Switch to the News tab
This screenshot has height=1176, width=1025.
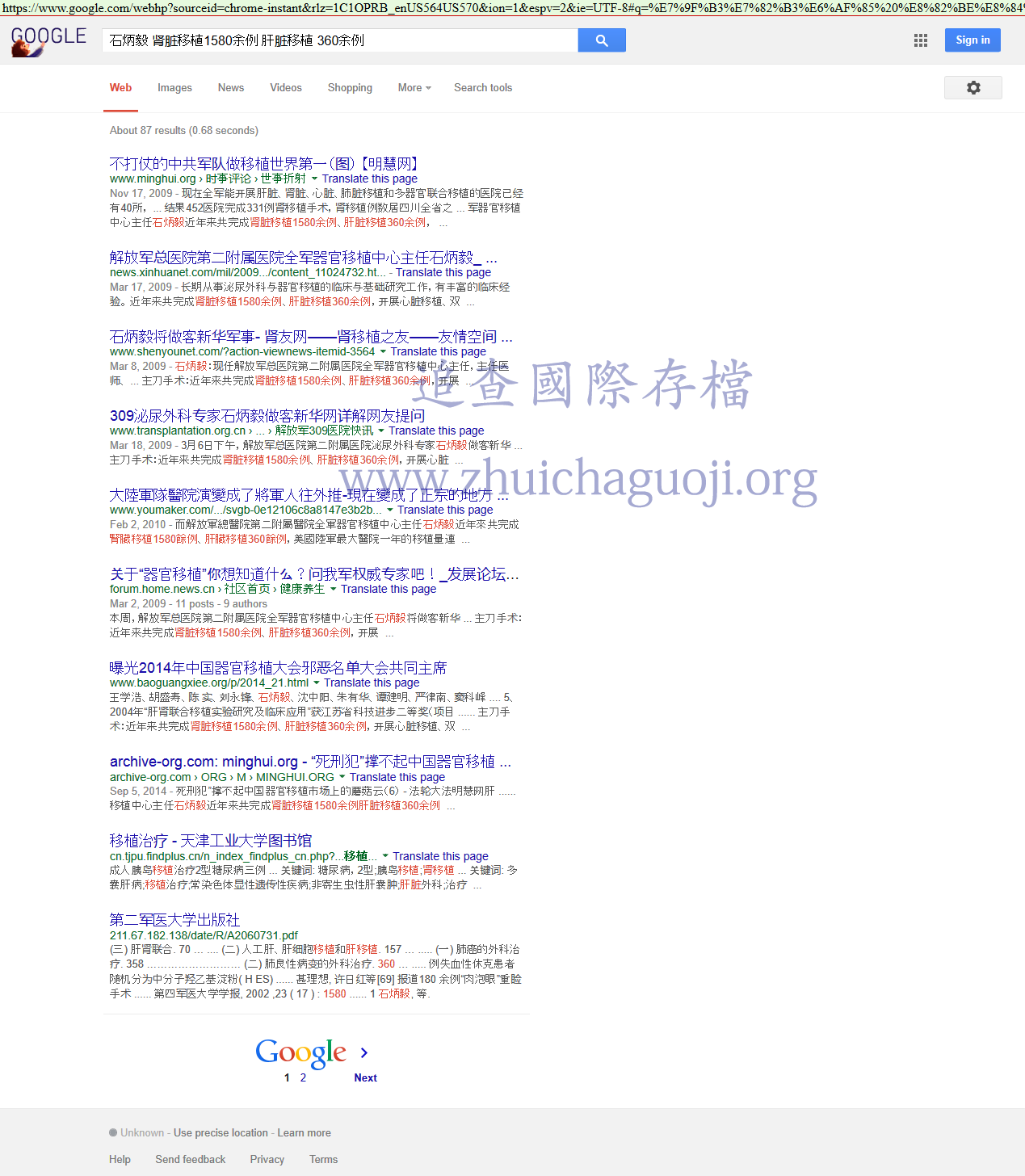click(x=230, y=88)
